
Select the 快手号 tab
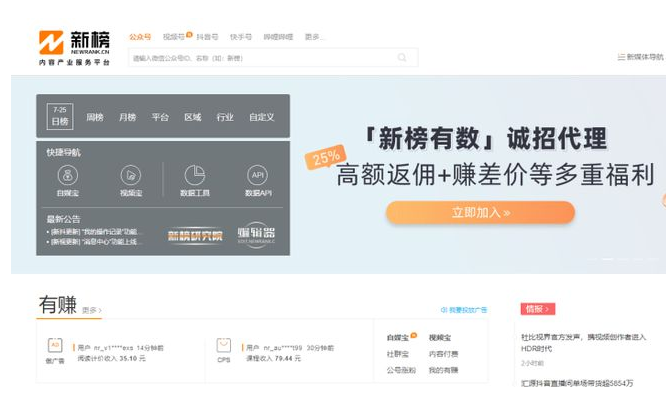(241, 37)
